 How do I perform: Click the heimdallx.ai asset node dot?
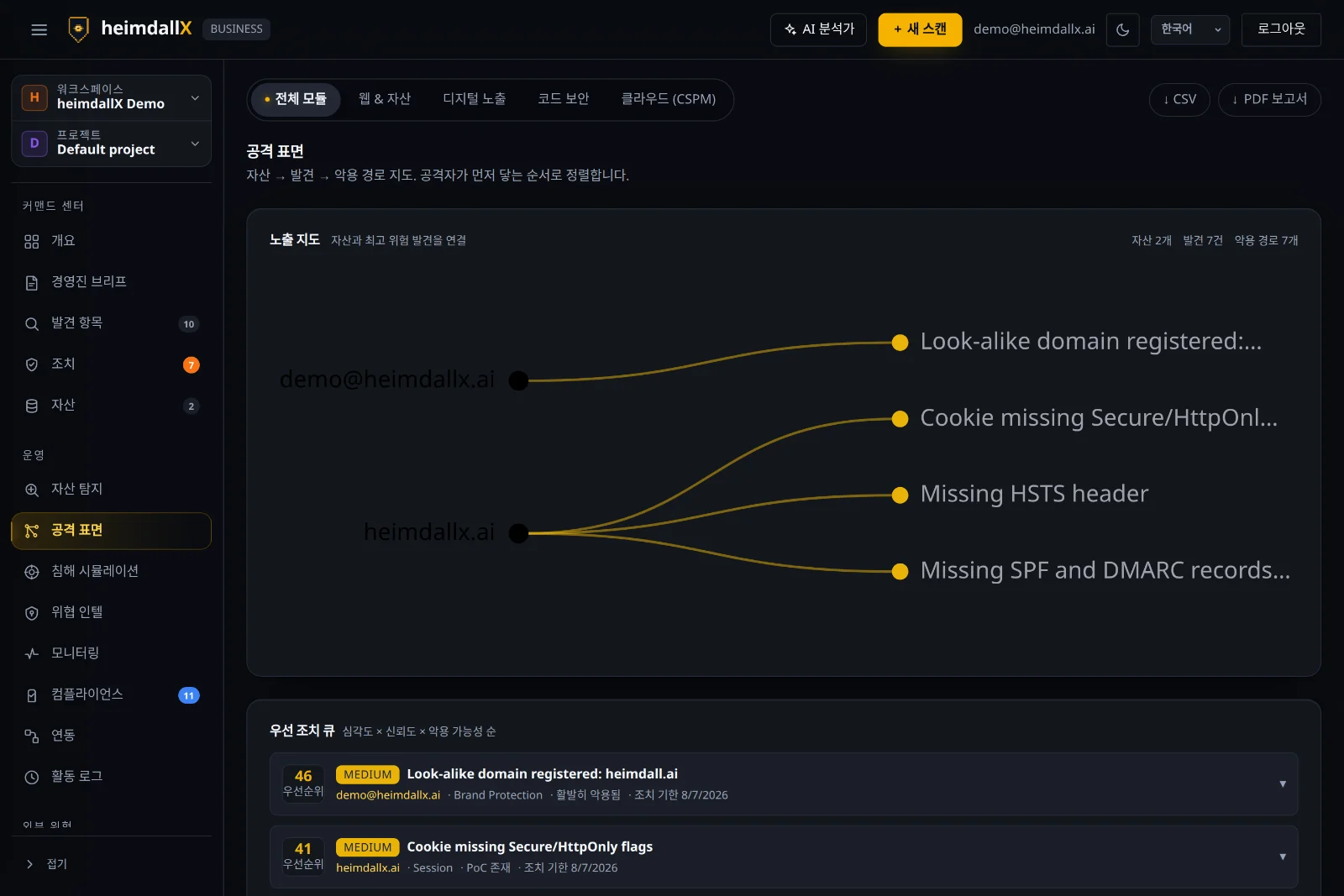(519, 533)
